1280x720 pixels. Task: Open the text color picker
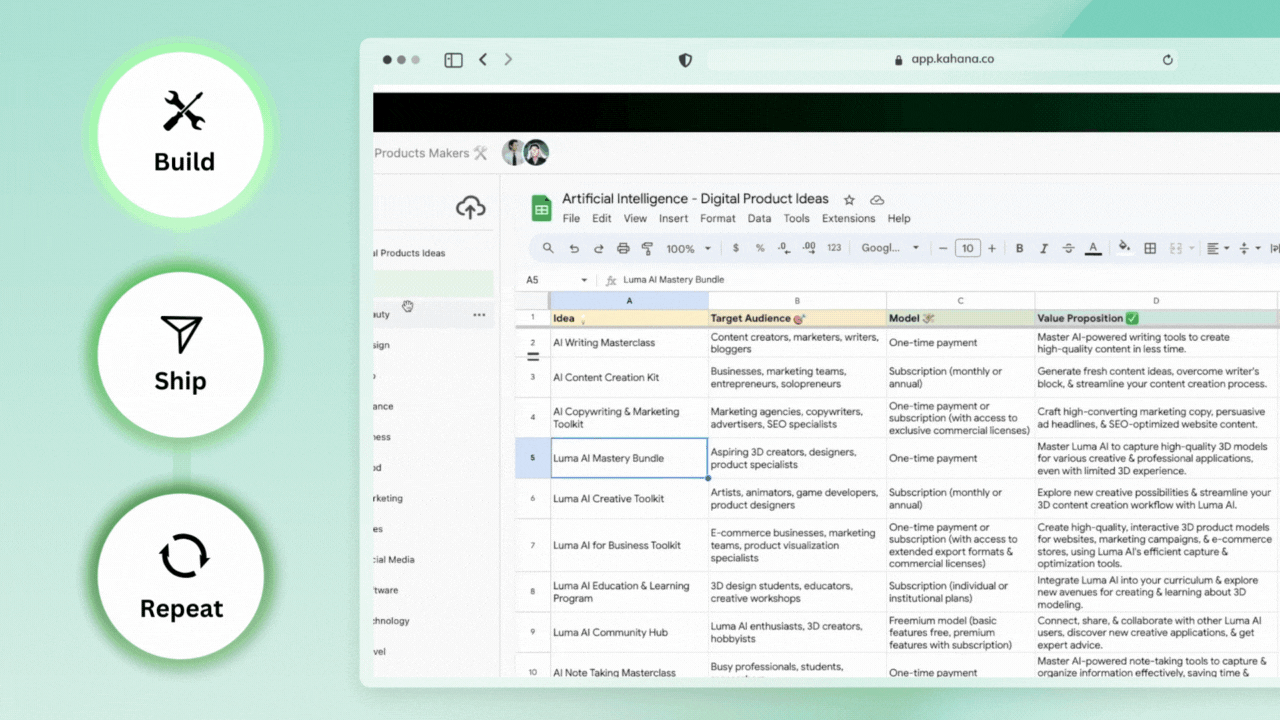[1093, 248]
